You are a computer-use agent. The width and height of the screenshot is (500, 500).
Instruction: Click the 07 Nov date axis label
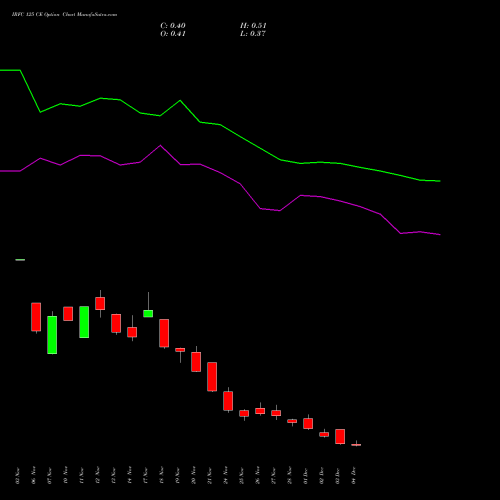tap(50, 475)
